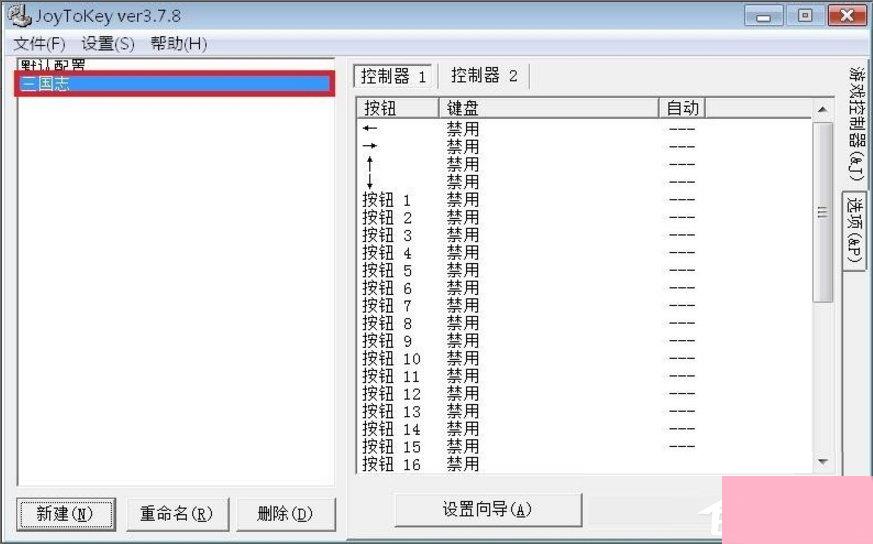This screenshot has height=544, width=873.
Task: Select the 按钮 8 row
Action: pos(584,324)
